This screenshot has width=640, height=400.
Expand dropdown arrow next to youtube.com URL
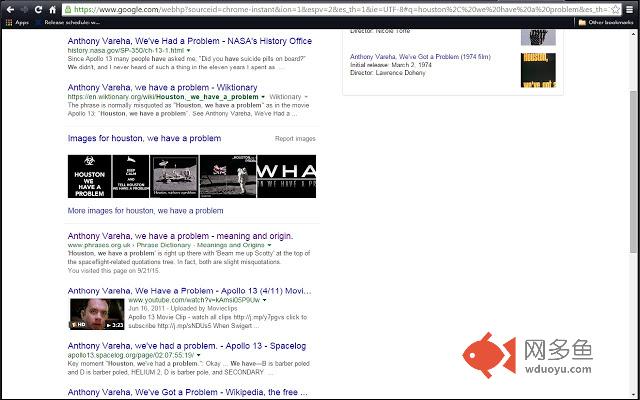[x=266, y=300]
